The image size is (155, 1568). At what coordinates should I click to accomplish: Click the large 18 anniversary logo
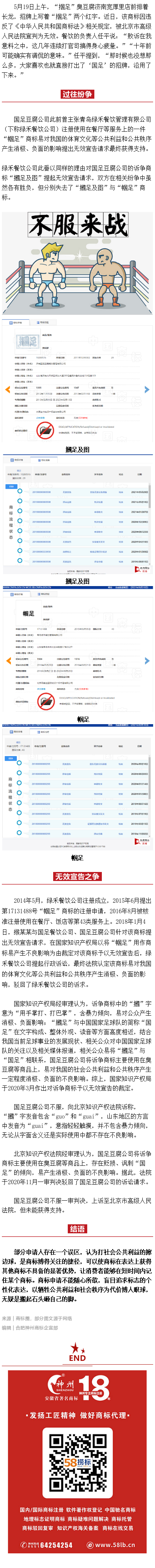[94, 1370]
